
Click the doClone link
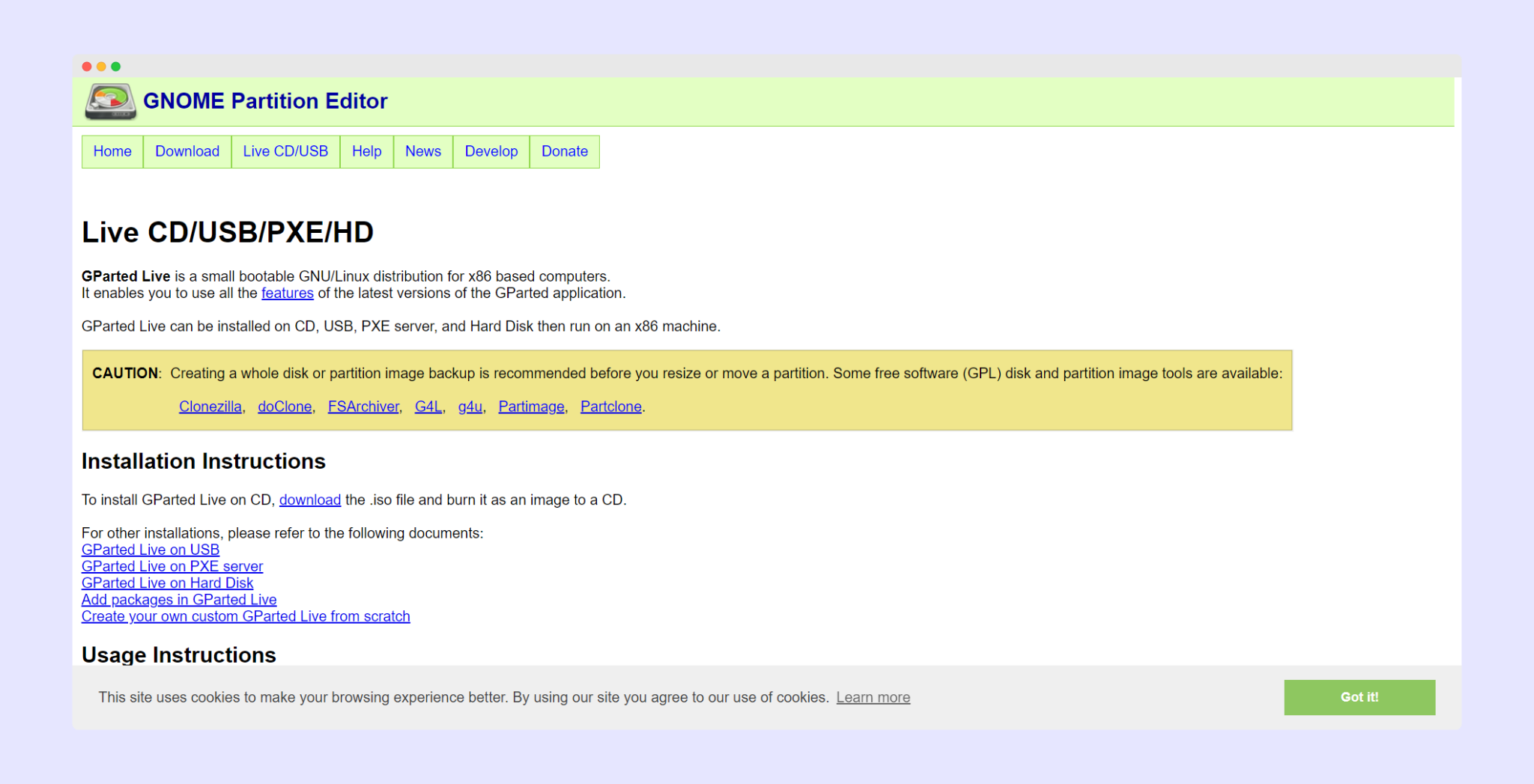(x=285, y=407)
